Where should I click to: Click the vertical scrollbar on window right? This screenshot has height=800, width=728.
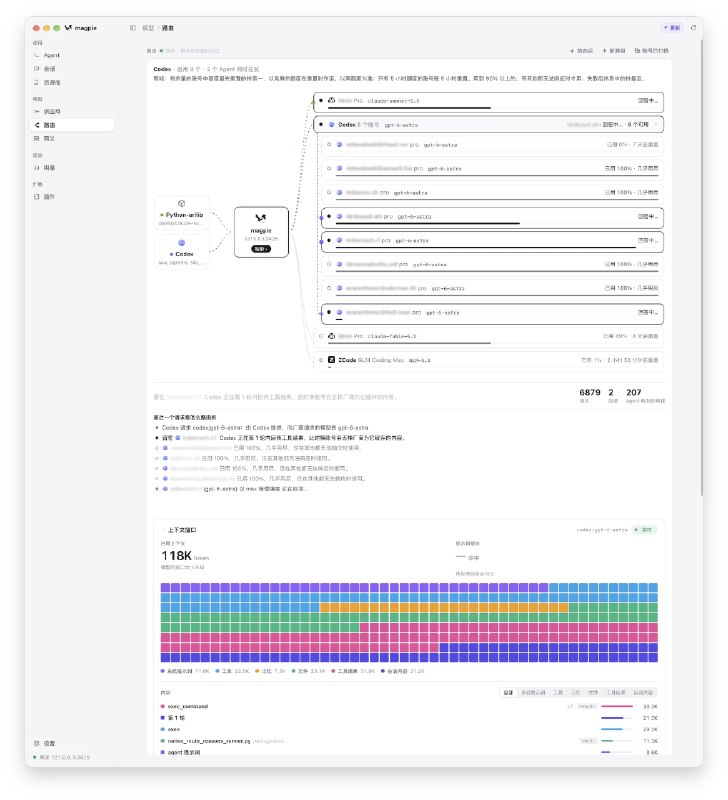pyautogui.click(x=702, y=265)
